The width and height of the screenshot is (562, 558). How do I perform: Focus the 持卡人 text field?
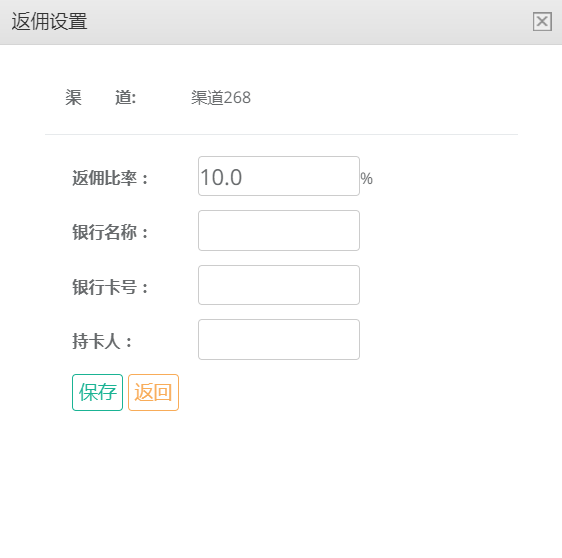(279, 339)
